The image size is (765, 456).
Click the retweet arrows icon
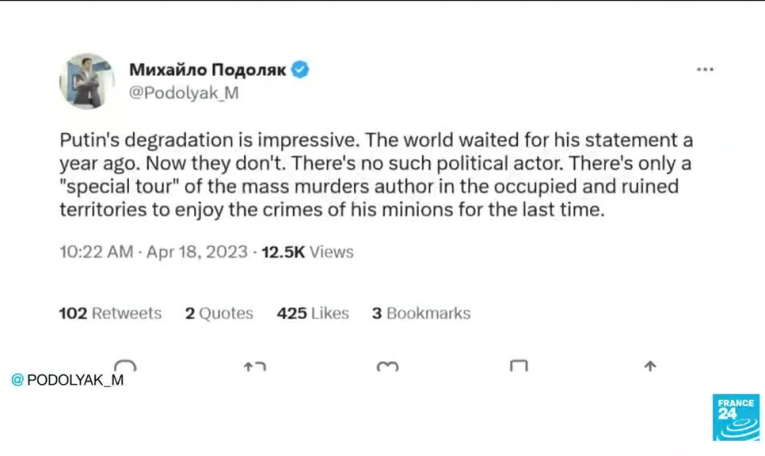coord(254,367)
